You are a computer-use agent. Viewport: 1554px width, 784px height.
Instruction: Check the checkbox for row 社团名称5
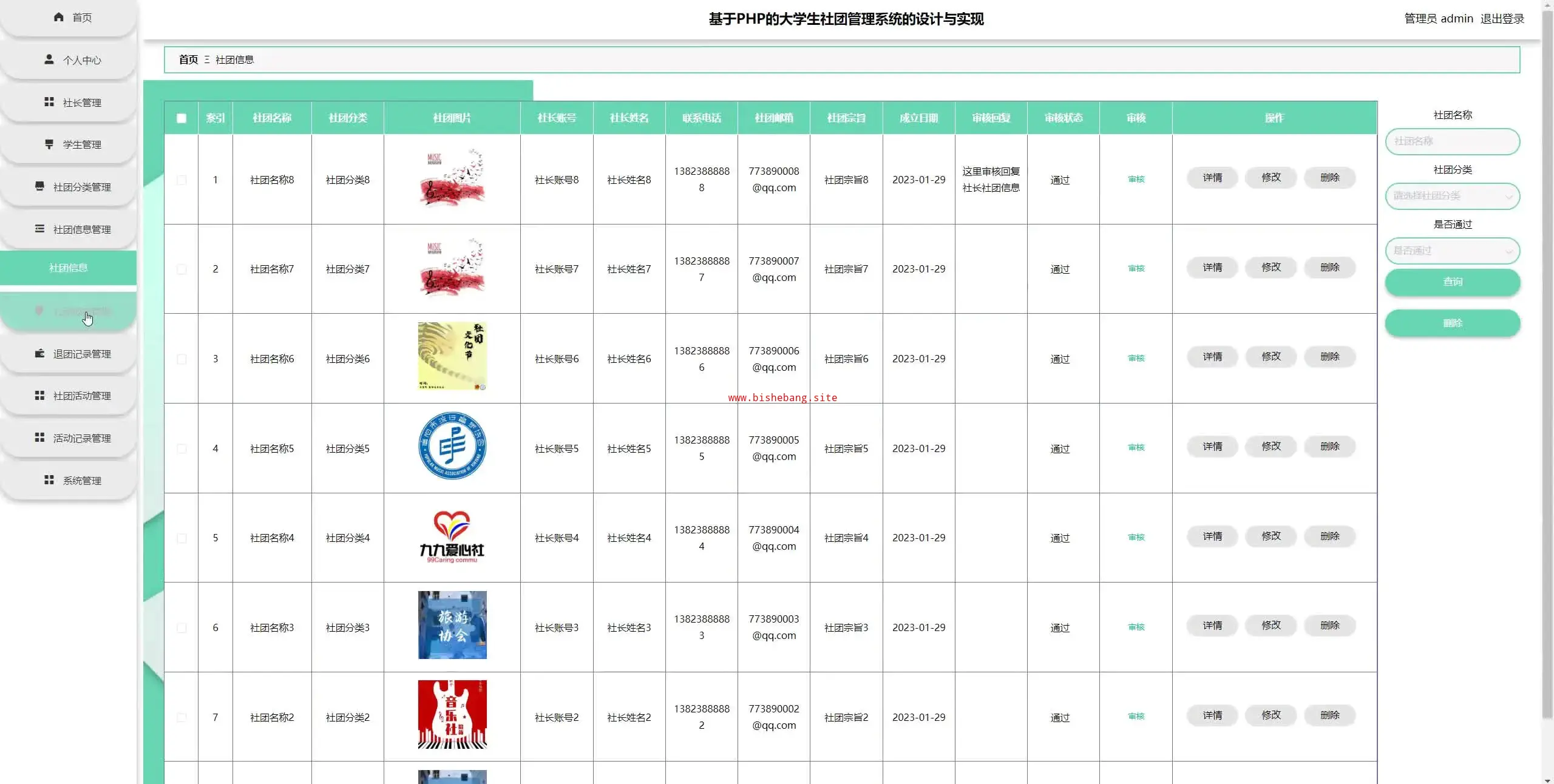pos(182,448)
